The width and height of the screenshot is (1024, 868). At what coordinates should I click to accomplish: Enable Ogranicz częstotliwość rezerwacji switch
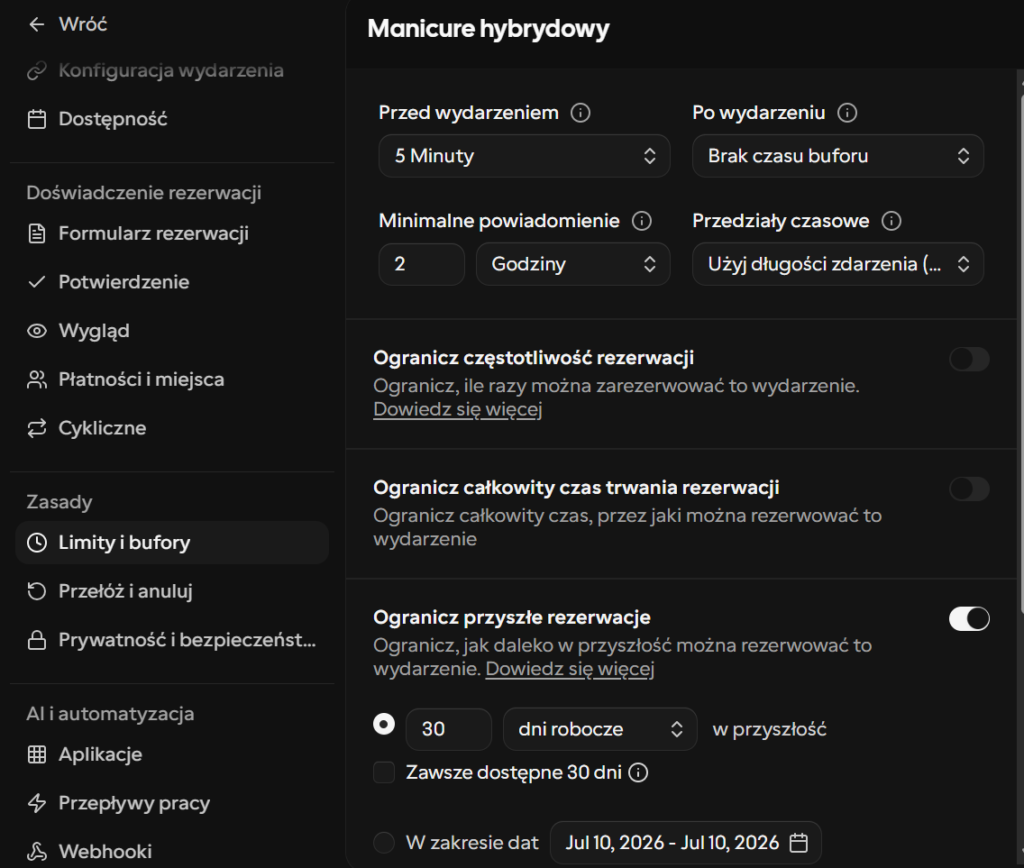click(969, 359)
